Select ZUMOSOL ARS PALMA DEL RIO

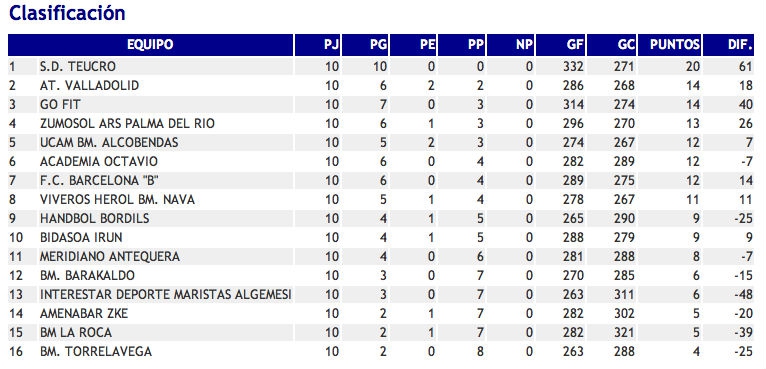(127, 124)
